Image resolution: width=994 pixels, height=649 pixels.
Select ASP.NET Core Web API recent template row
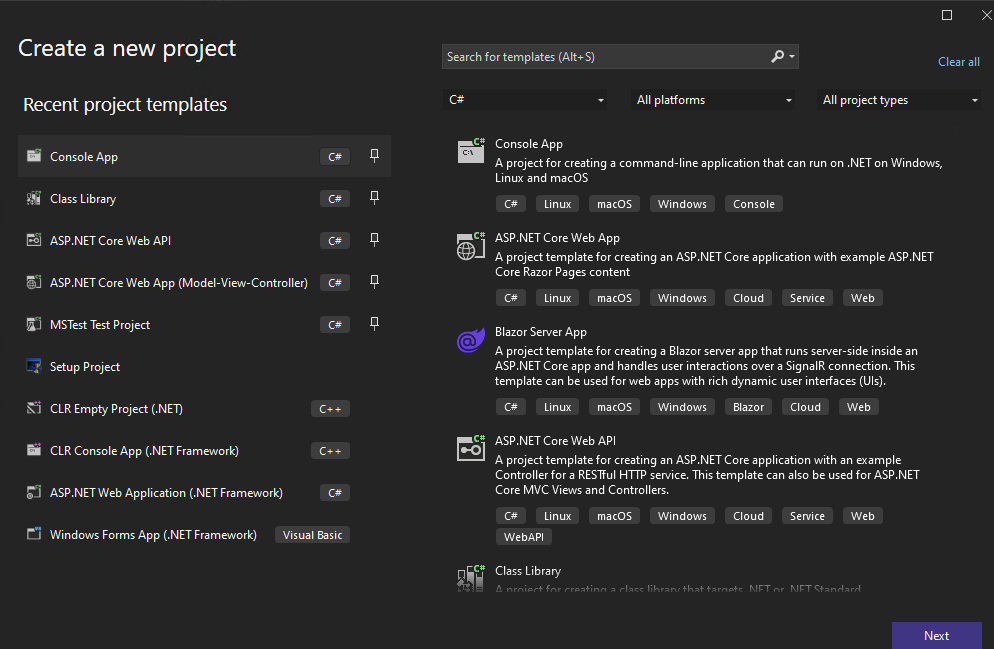204,240
